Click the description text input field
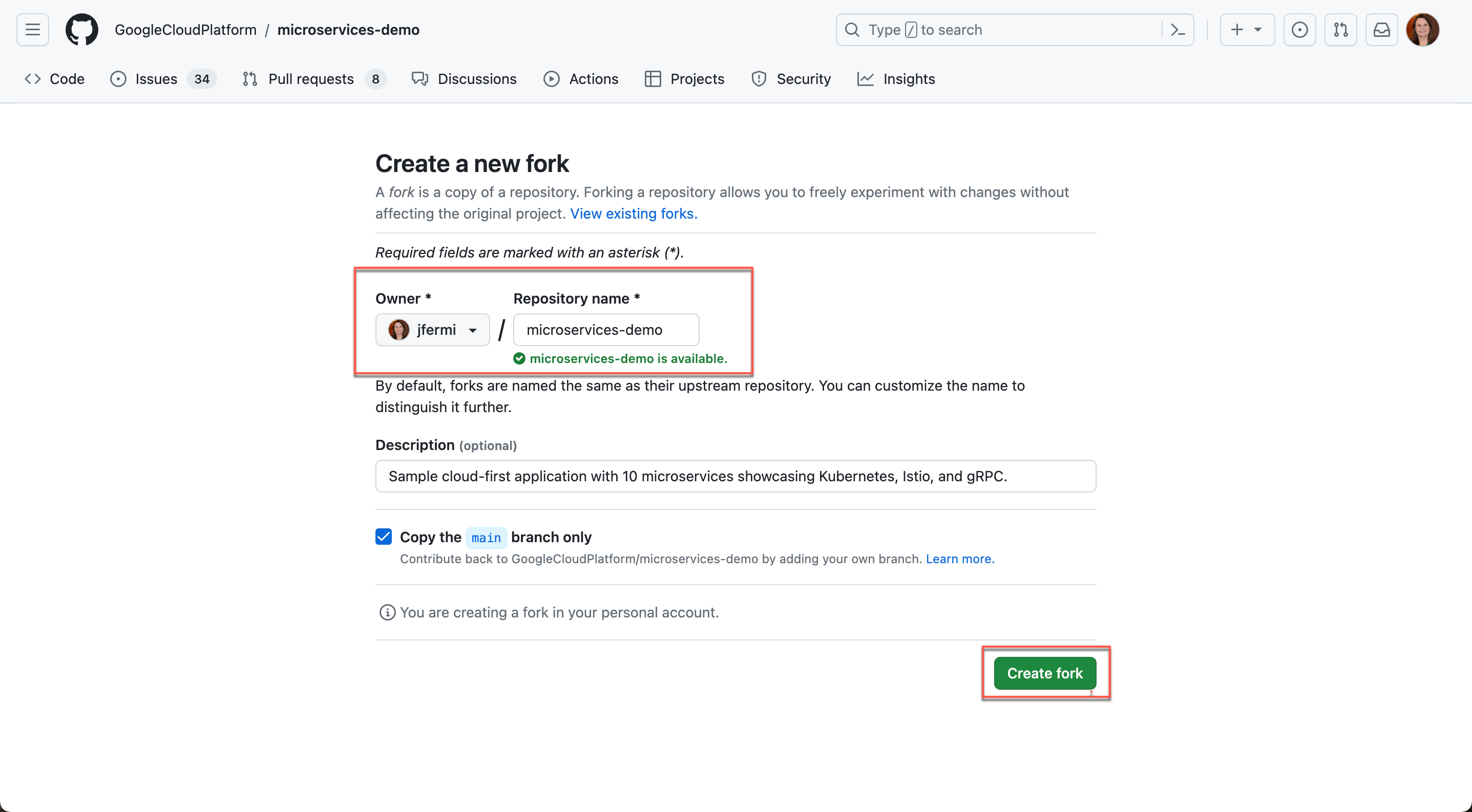This screenshot has width=1472, height=812. [x=735, y=476]
